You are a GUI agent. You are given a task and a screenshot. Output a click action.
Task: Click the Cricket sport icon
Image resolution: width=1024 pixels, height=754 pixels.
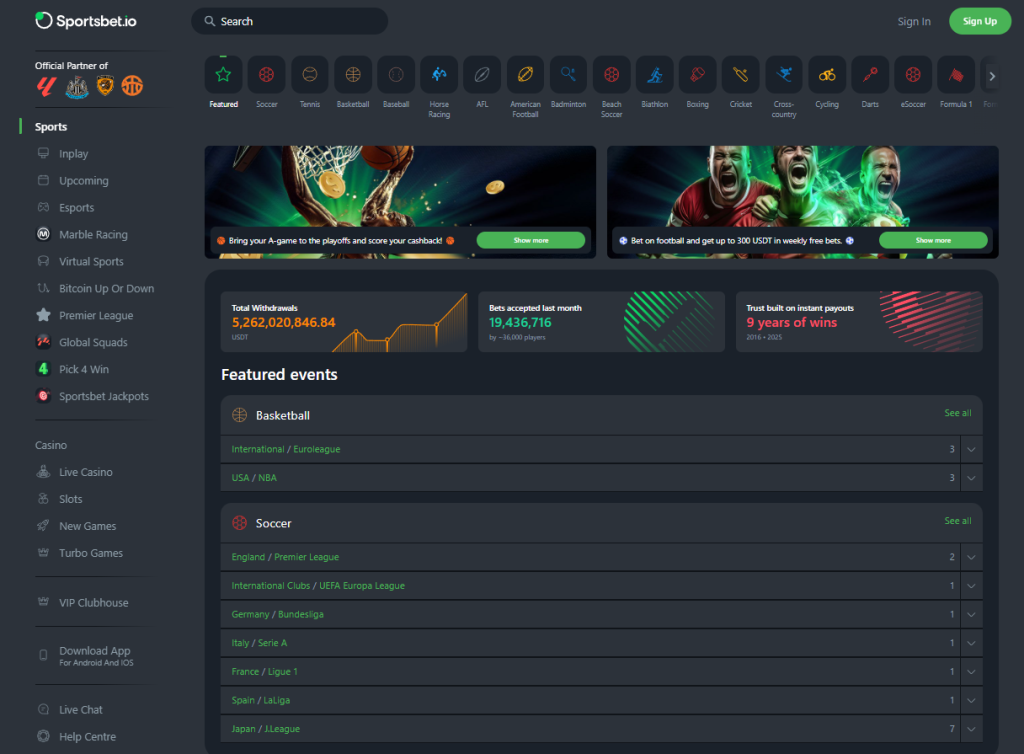[x=741, y=75]
